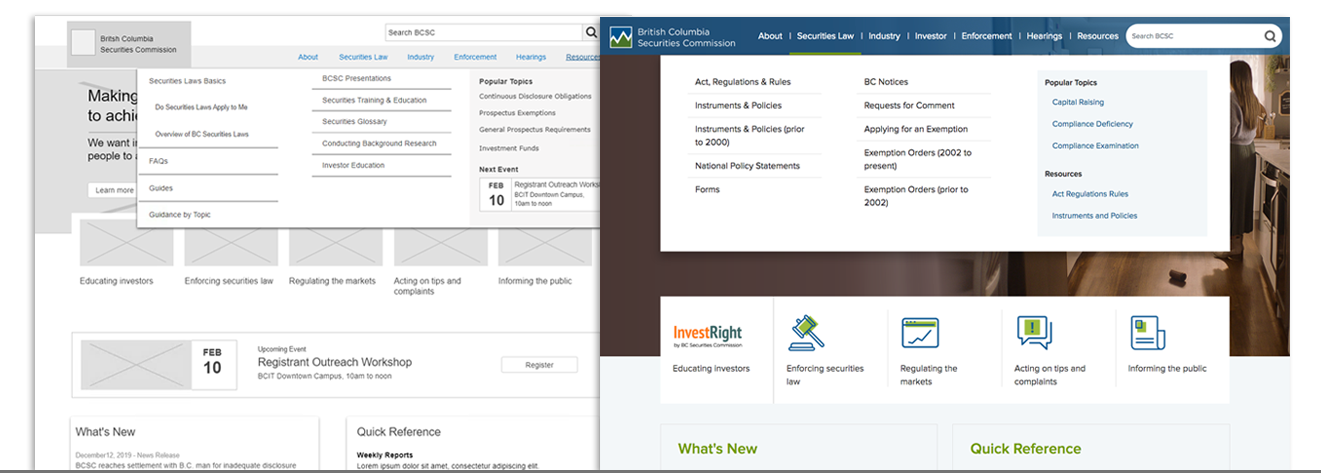This screenshot has height=473, width=1321.
Task: Click Resources in the wireframe navigation
Action: [x=583, y=57]
